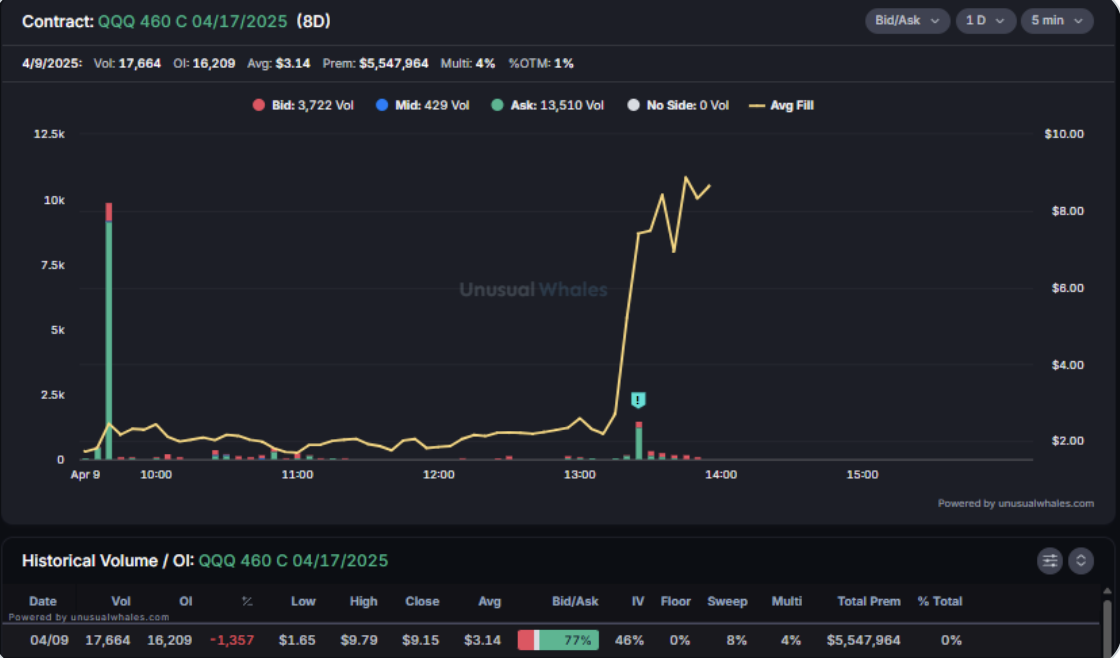The width and height of the screenshot is (1120, 658).
Task: Sort table by the Vol column header
Action: tap(120, 601)
